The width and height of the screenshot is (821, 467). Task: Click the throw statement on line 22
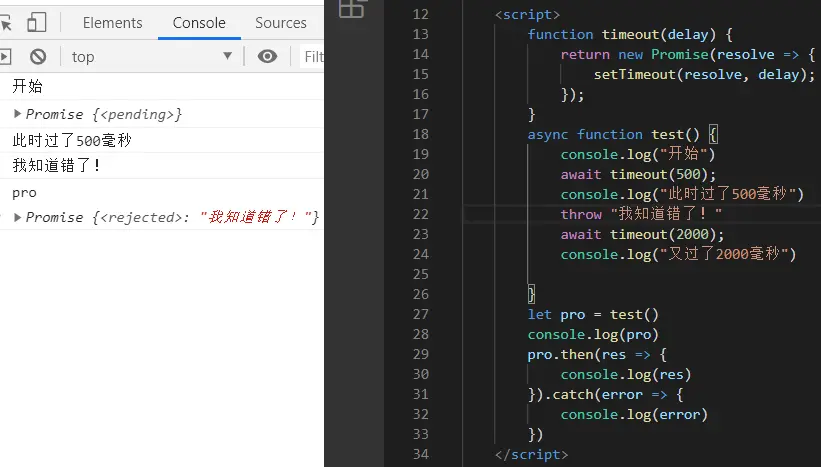click(641, 214)
